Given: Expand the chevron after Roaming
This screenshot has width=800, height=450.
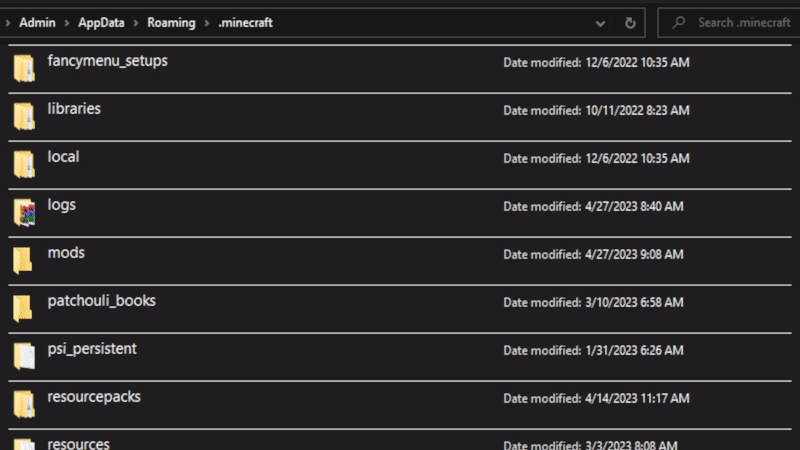Looking at the screenshot, I should pos(206,22).
